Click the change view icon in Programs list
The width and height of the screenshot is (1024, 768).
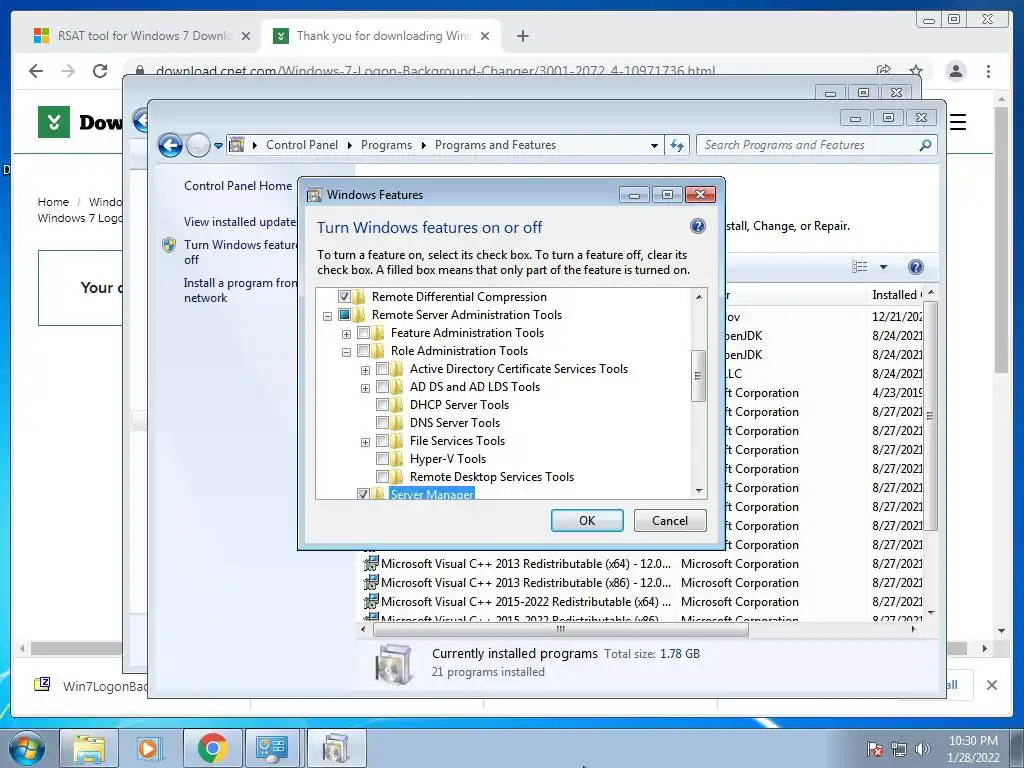point(859,266)
